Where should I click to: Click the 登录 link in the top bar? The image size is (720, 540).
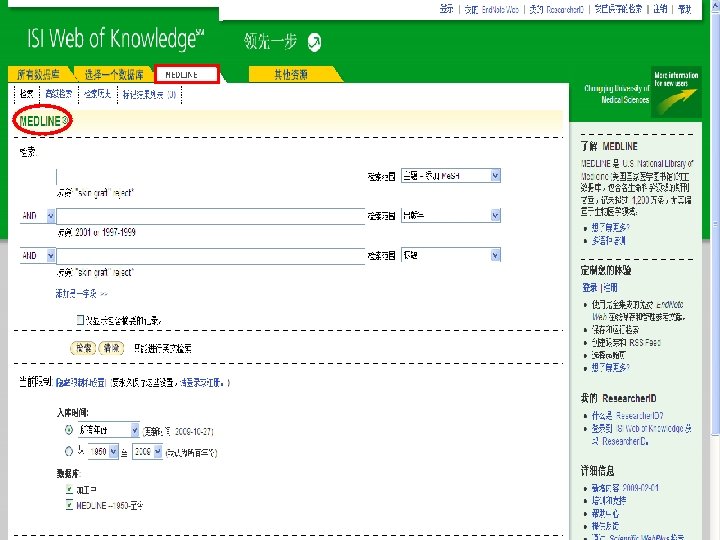click(x=446, y=9)
